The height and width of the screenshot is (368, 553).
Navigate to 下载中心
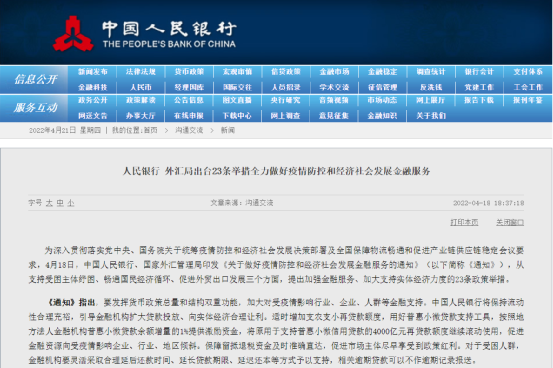pyautogui.click(x=237, y=116)
